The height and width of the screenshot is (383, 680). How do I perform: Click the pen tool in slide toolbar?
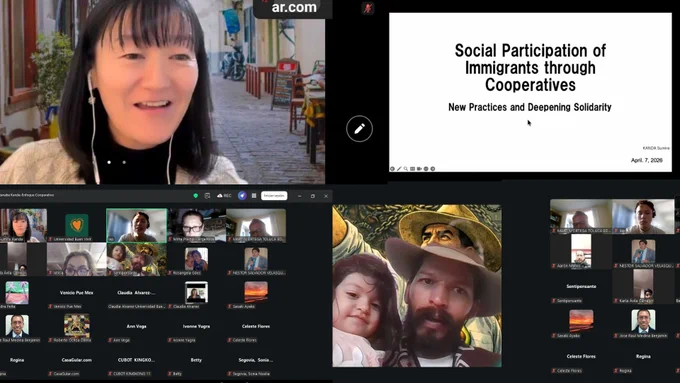399,169
